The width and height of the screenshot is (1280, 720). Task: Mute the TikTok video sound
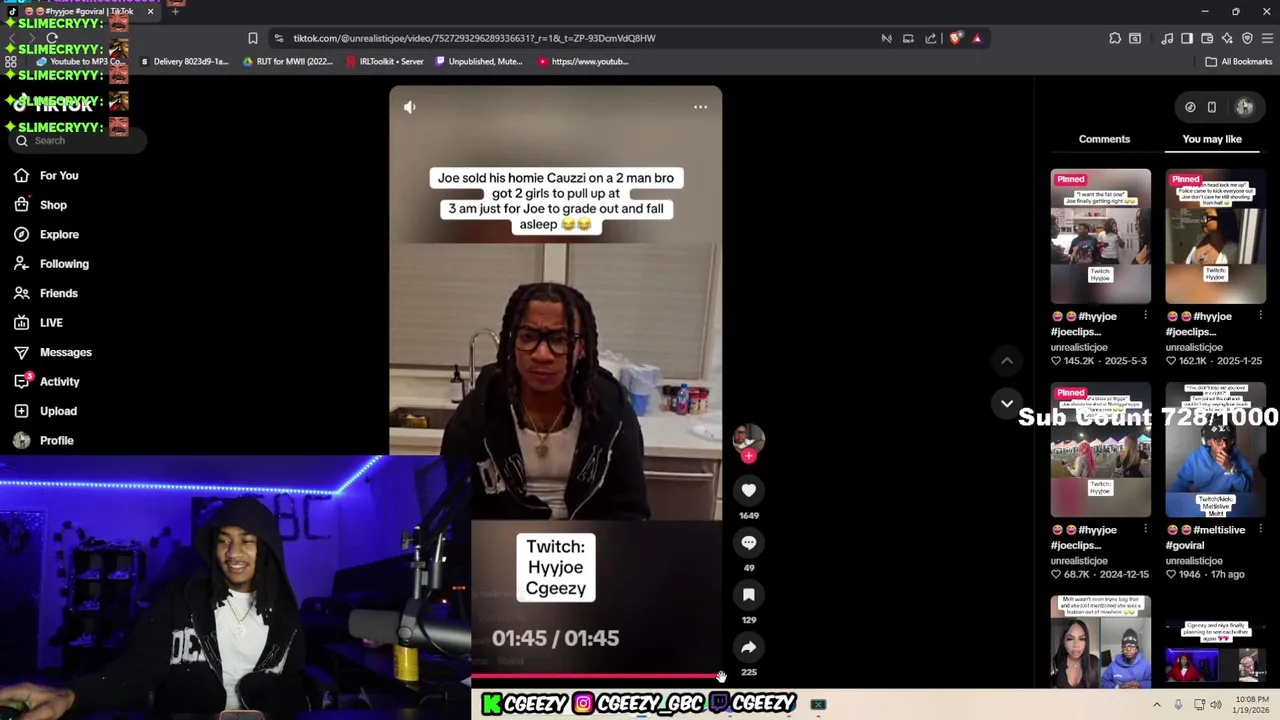pyautogui.click(x=409, y=107)
